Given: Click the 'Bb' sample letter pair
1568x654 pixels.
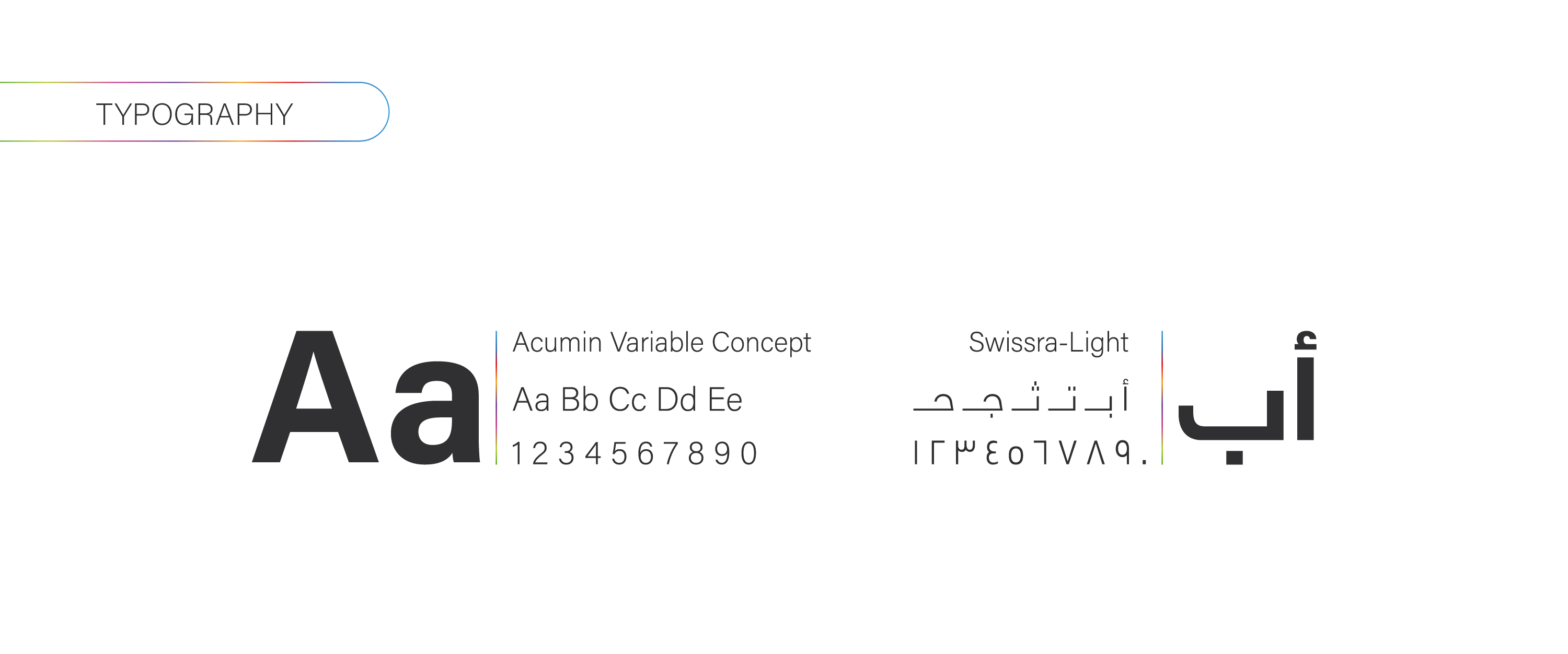Looking at the screenshot, I should click(x=580, y=400).
